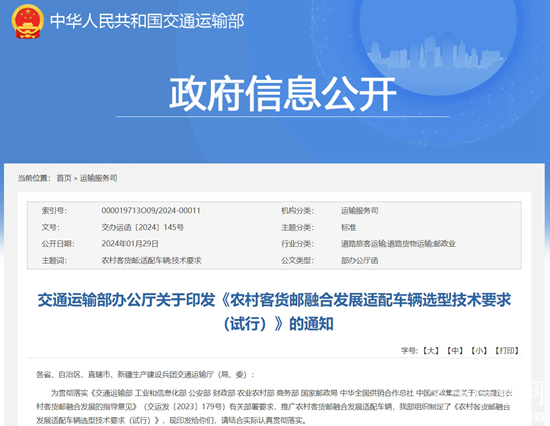Click the national emblem logo
550x426 pixels.
[x=27, y=21]
